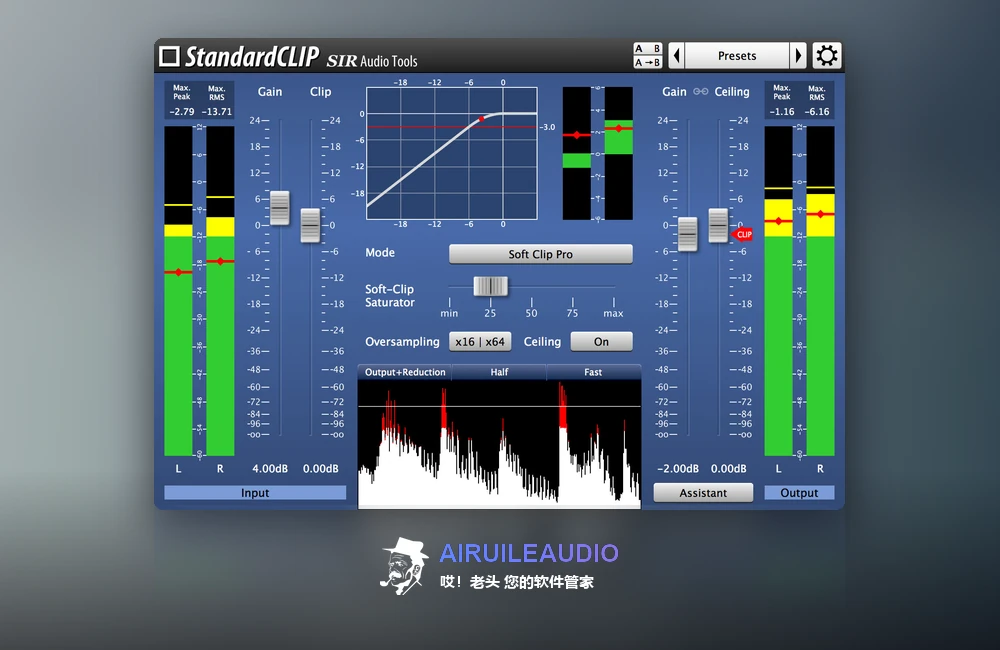Click the waveform history display
The image size is (1000, 650).
[499, 444]
